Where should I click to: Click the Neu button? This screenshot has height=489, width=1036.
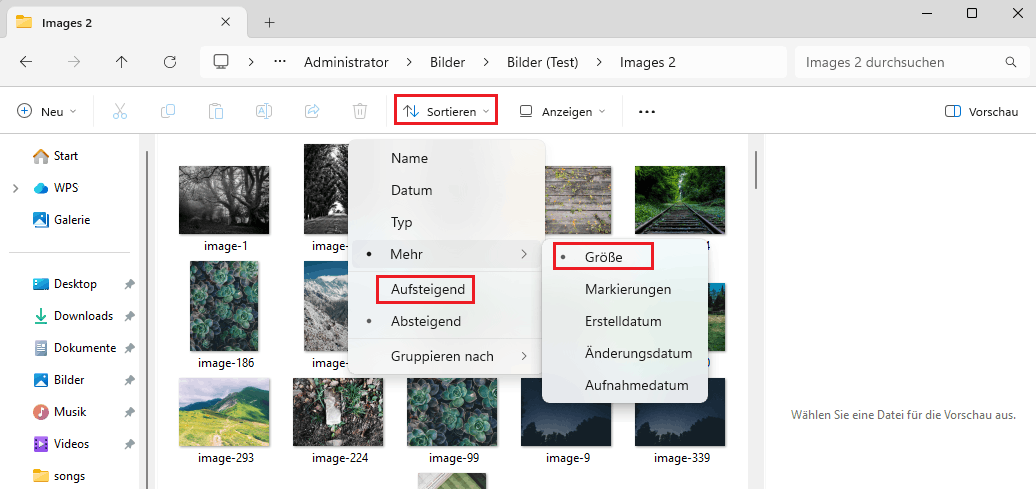[46, 111]
